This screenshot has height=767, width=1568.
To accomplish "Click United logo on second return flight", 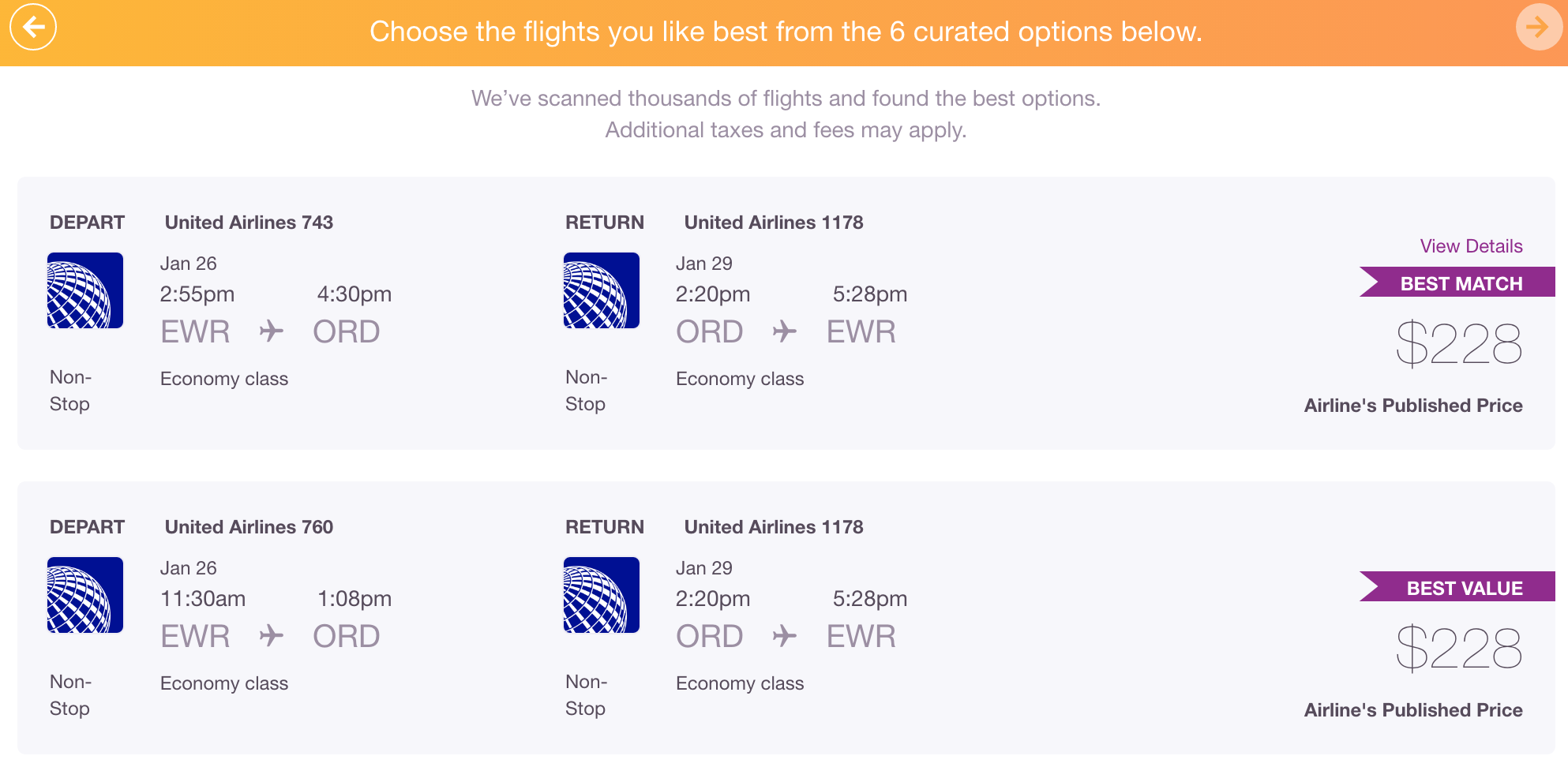I will pos(602,595).
